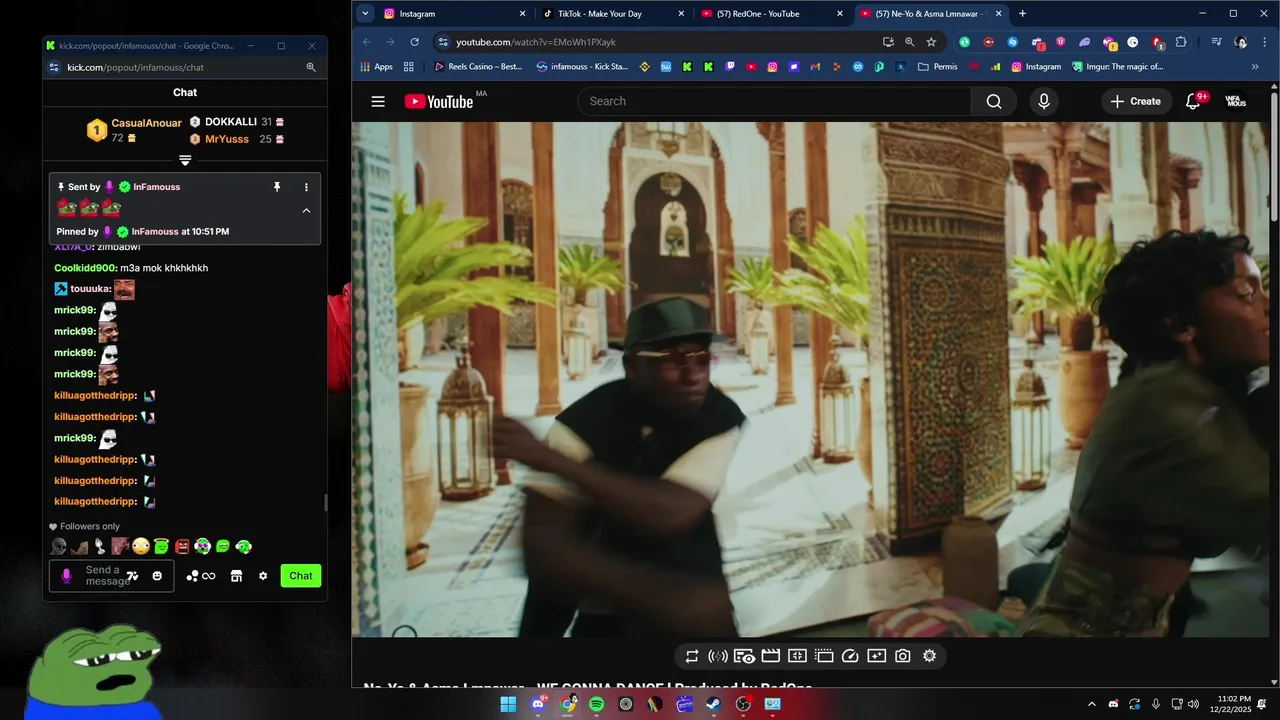Insert the red angry quick emote
The image size is (1280, 720).
click(182, 546)
